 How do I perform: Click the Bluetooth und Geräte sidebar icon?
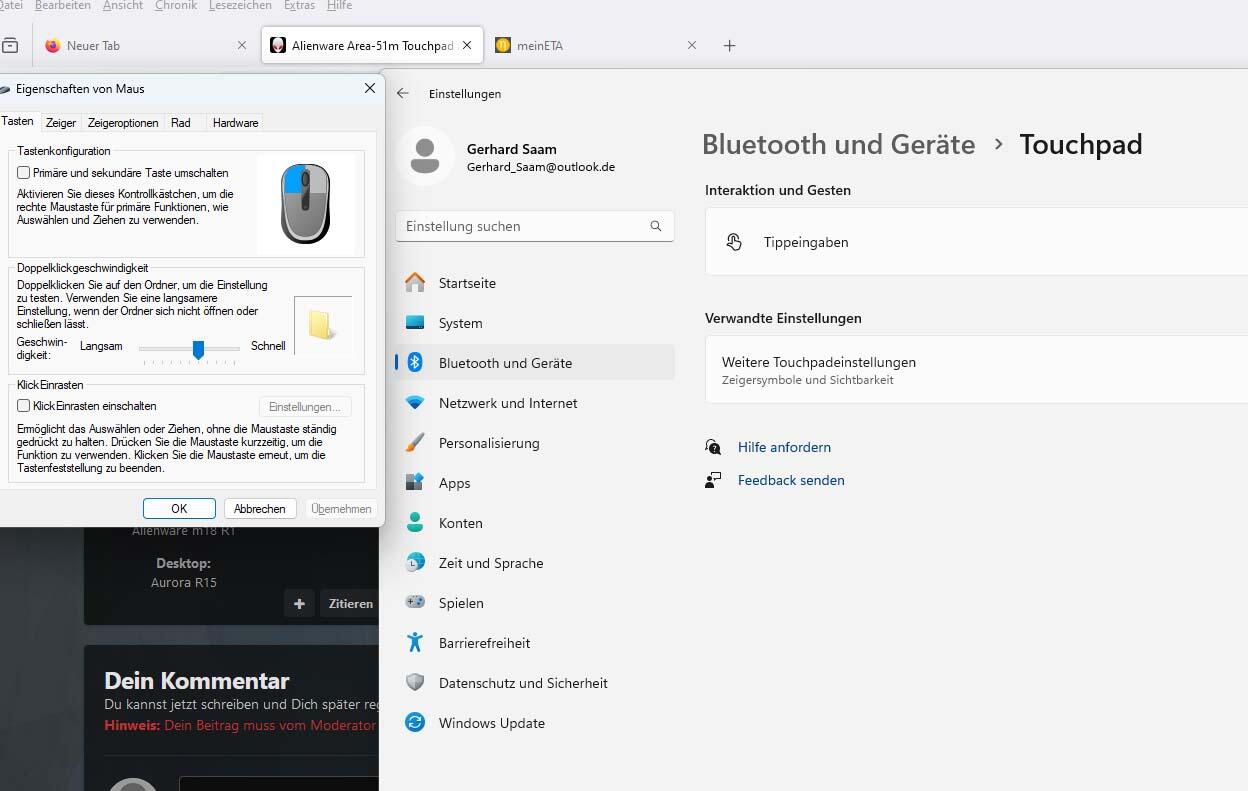[x=415, y=363]
